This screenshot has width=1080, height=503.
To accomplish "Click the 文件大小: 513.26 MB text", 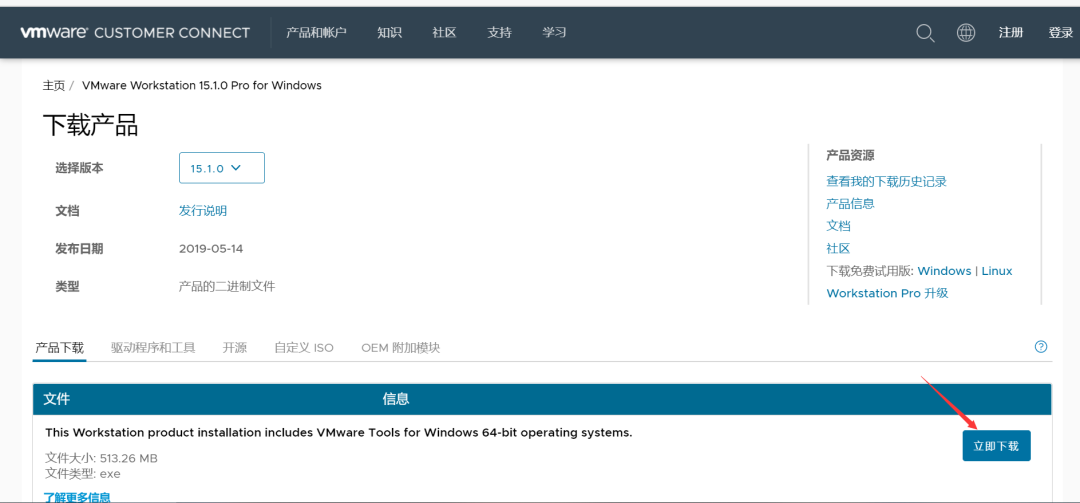I will pos(101,458).
